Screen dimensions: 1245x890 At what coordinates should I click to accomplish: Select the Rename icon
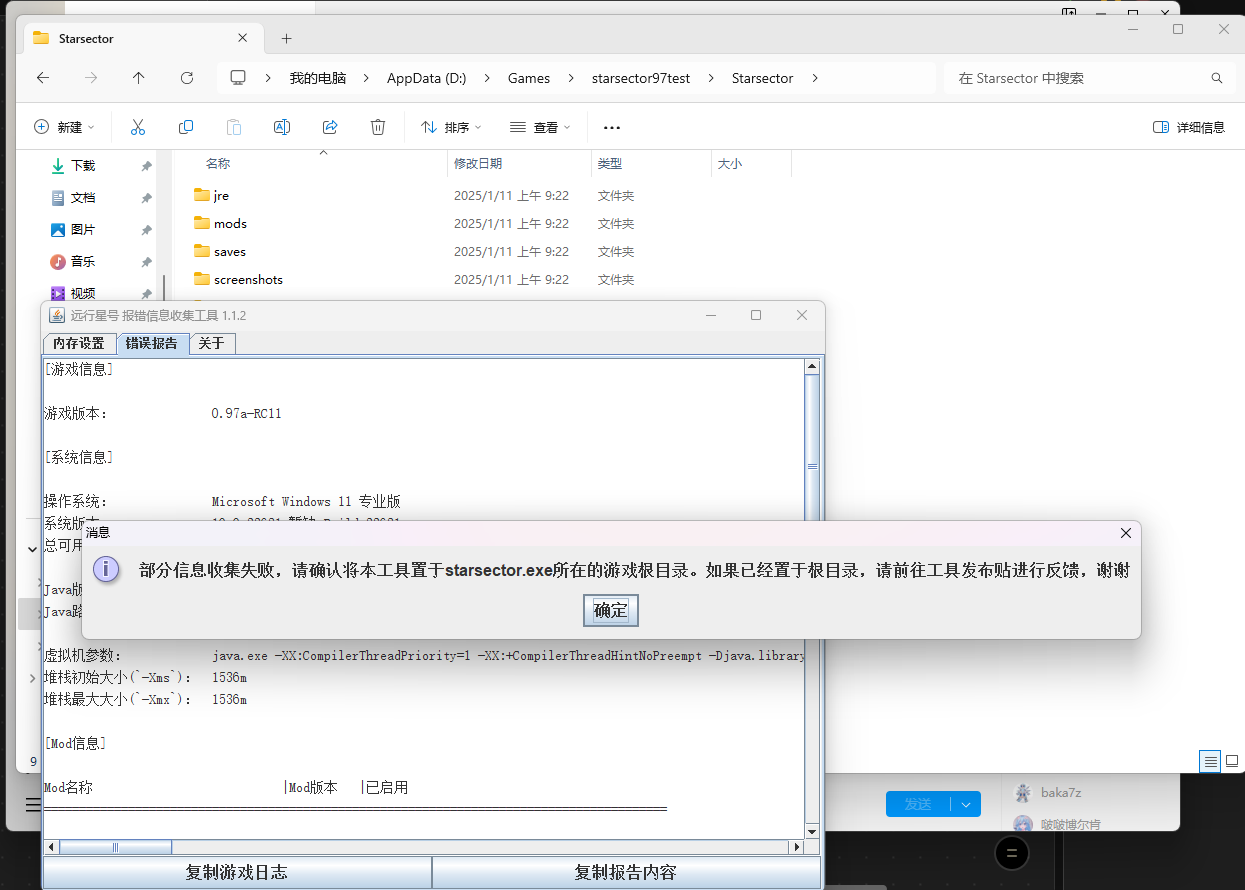(281, 127)
